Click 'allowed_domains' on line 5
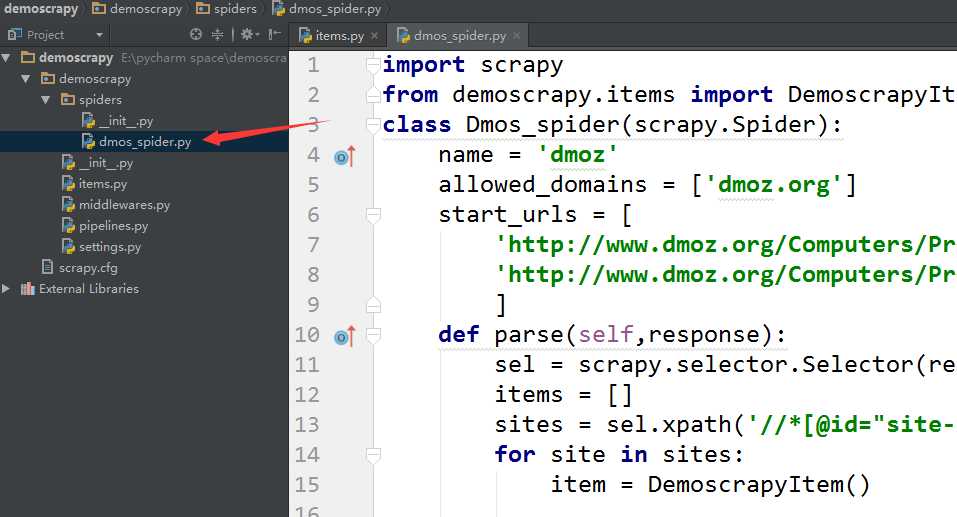The height and width of the screenshot is (517, 957). 542,185
